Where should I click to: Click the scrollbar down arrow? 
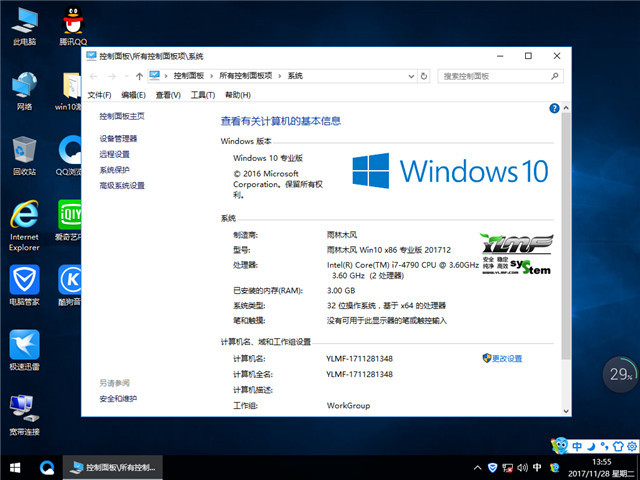click(566, 411)
